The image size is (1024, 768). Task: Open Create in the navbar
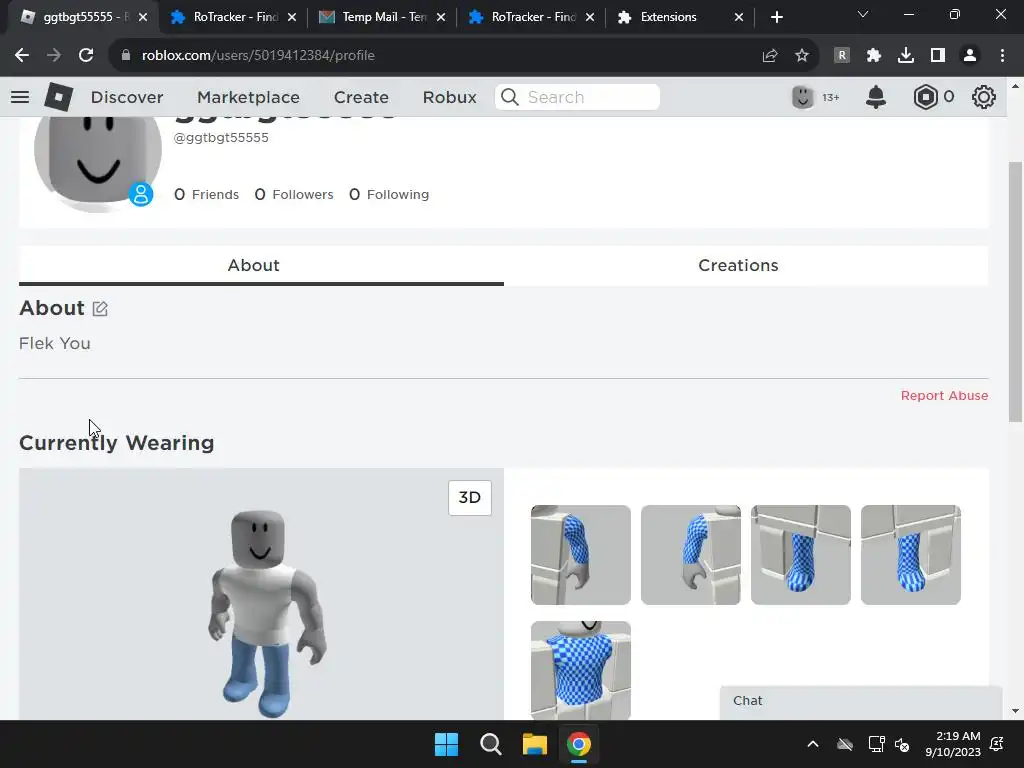(x=361, y=97)
